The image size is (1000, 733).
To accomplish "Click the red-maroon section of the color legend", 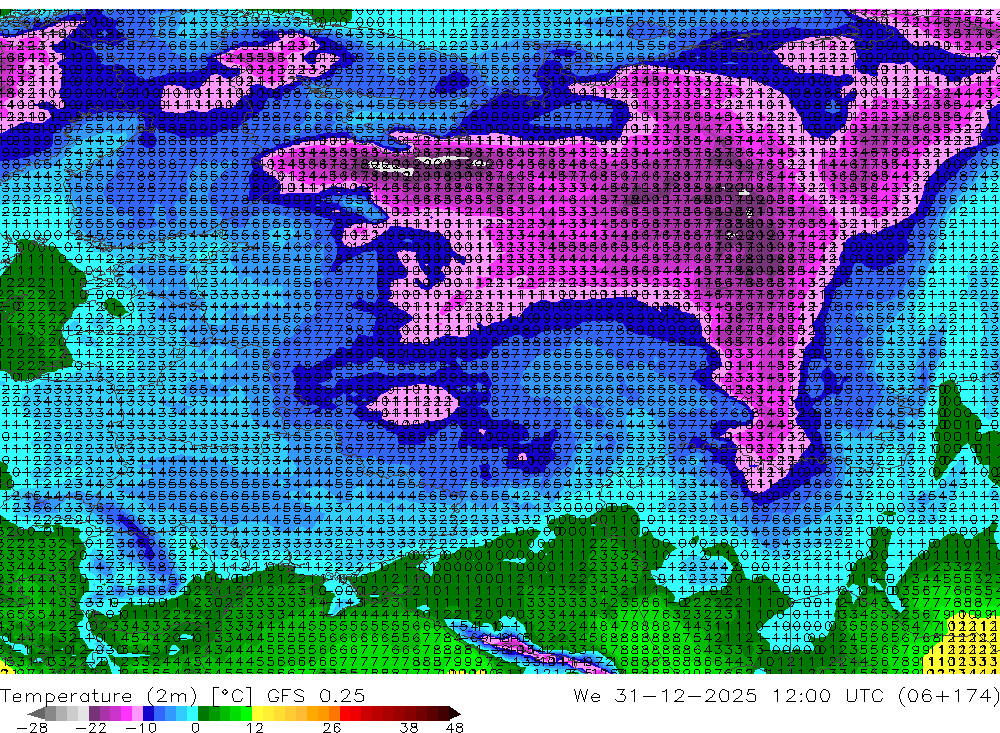I will click(x=394, y=713).
